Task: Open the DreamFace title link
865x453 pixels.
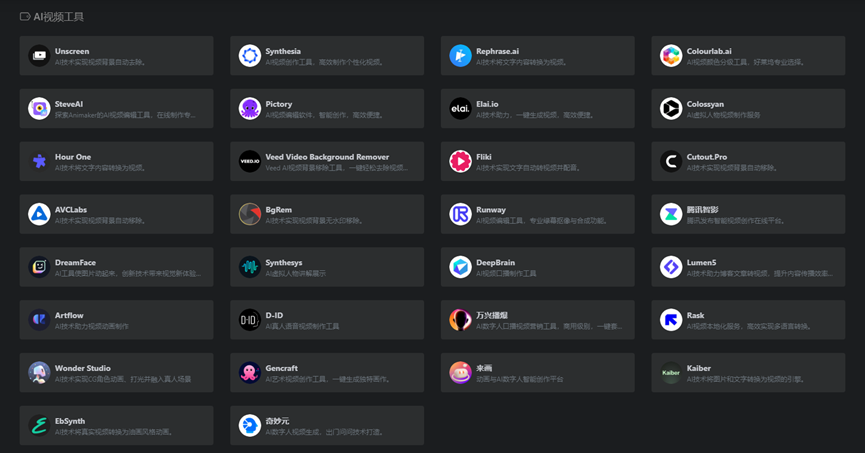Action: point(75,263)
